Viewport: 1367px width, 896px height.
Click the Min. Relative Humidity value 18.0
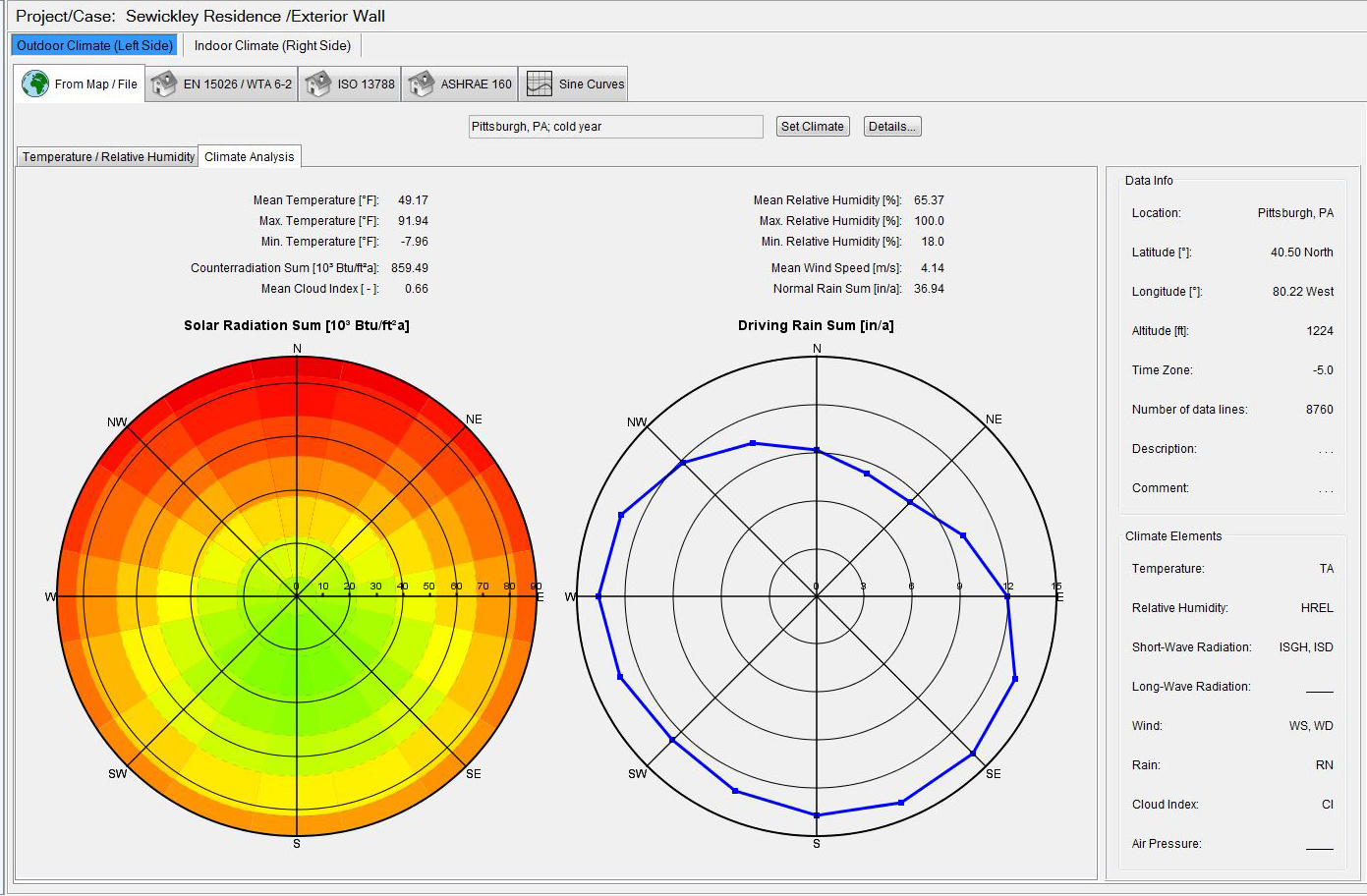click(933, 242)
